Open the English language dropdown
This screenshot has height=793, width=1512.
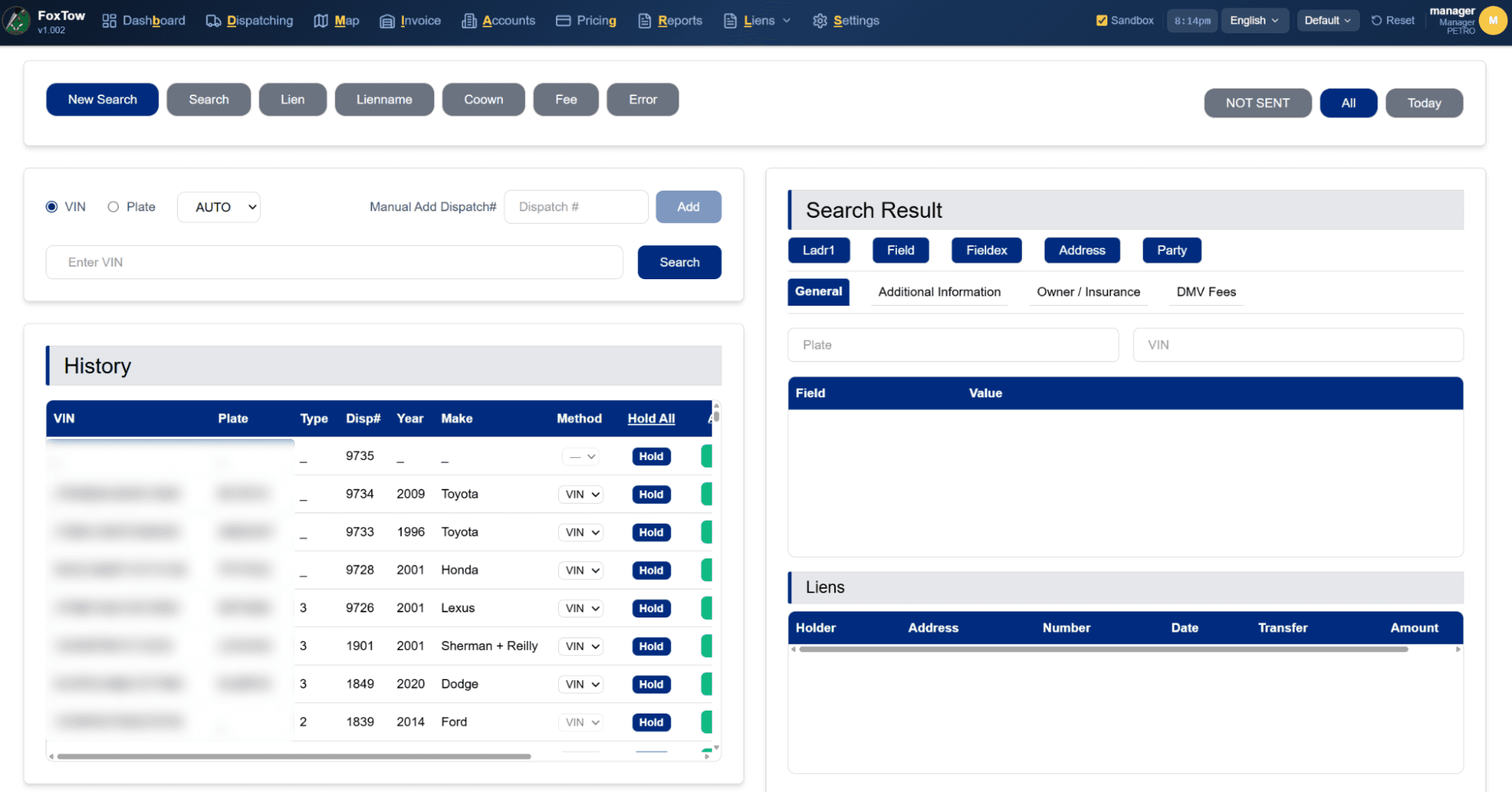pyautogui.click(x=1254, y=20)
